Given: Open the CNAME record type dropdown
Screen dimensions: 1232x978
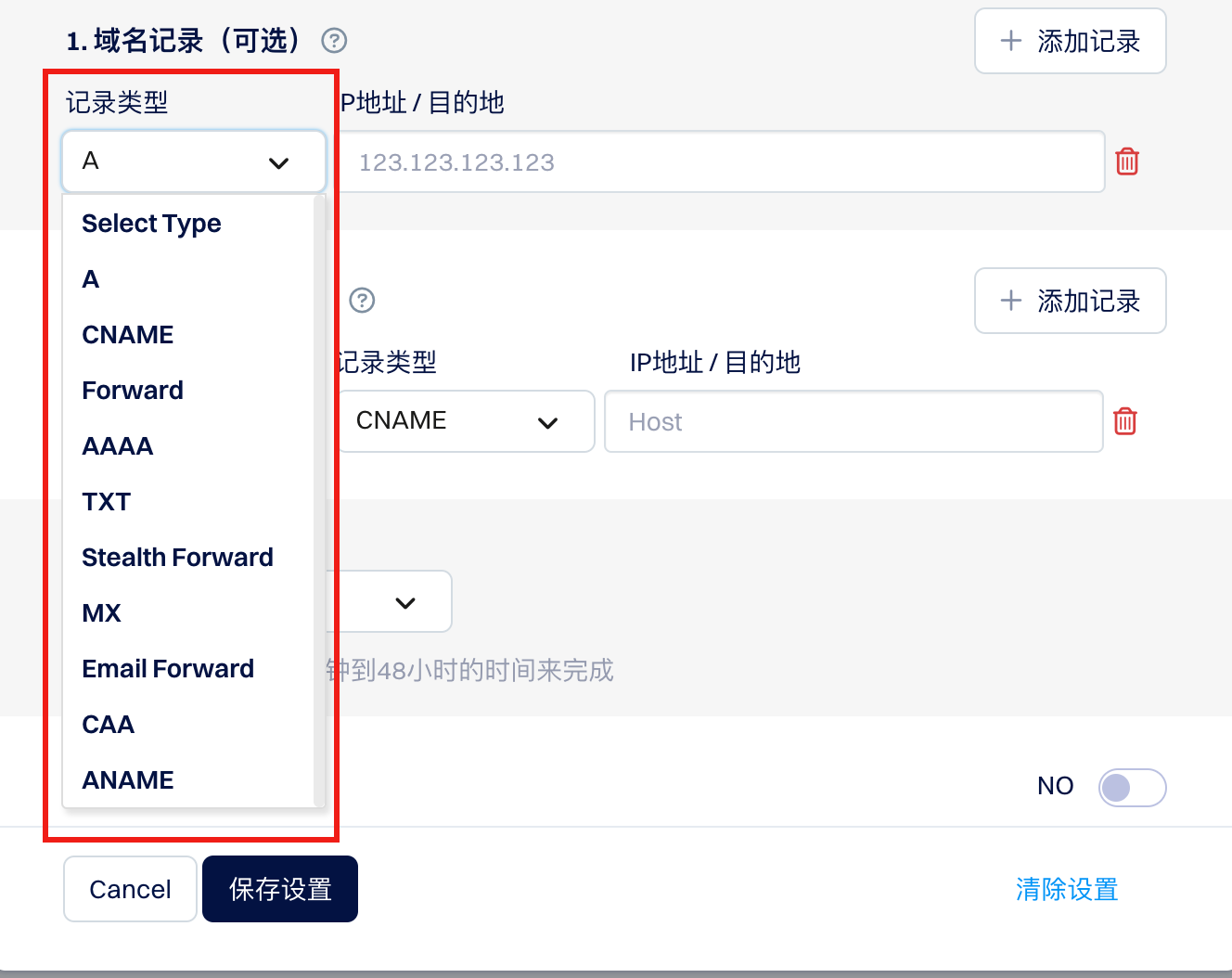Looking at the screenshot, I should point(464,421).
